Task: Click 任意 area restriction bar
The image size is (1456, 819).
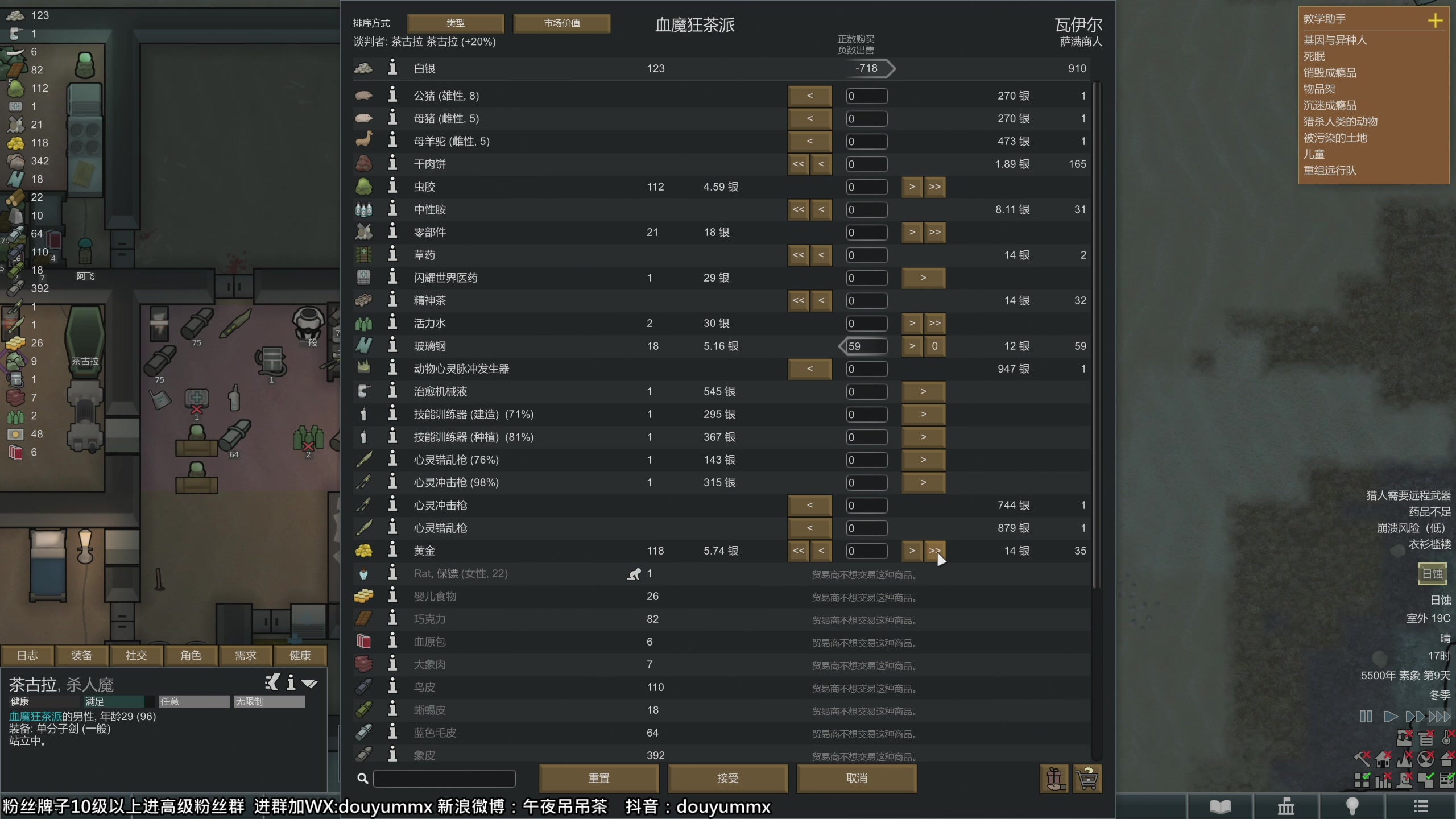Action: pyautogui.click(x=194, y=701)
